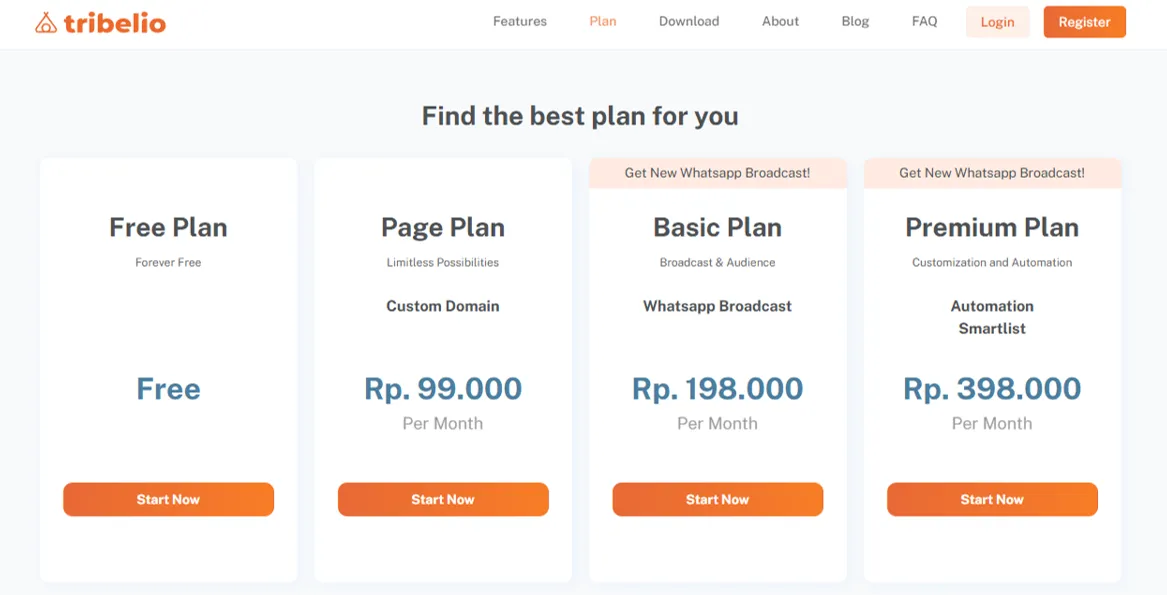Start Now on the Premium Plan
This screenshot has height=595, width=1167.
tap(992, 499)
